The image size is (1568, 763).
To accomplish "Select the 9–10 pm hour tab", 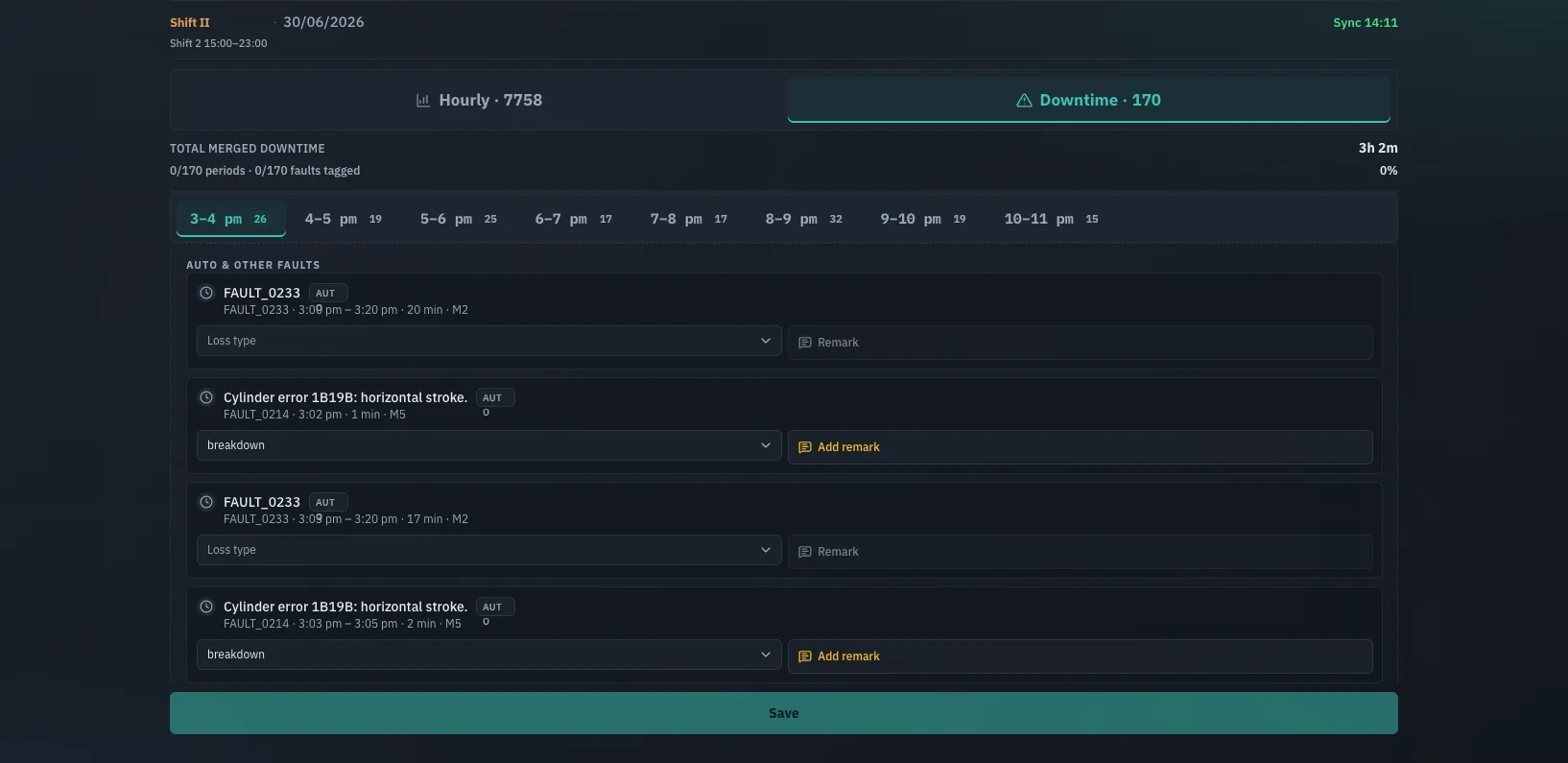I will 923,219.
